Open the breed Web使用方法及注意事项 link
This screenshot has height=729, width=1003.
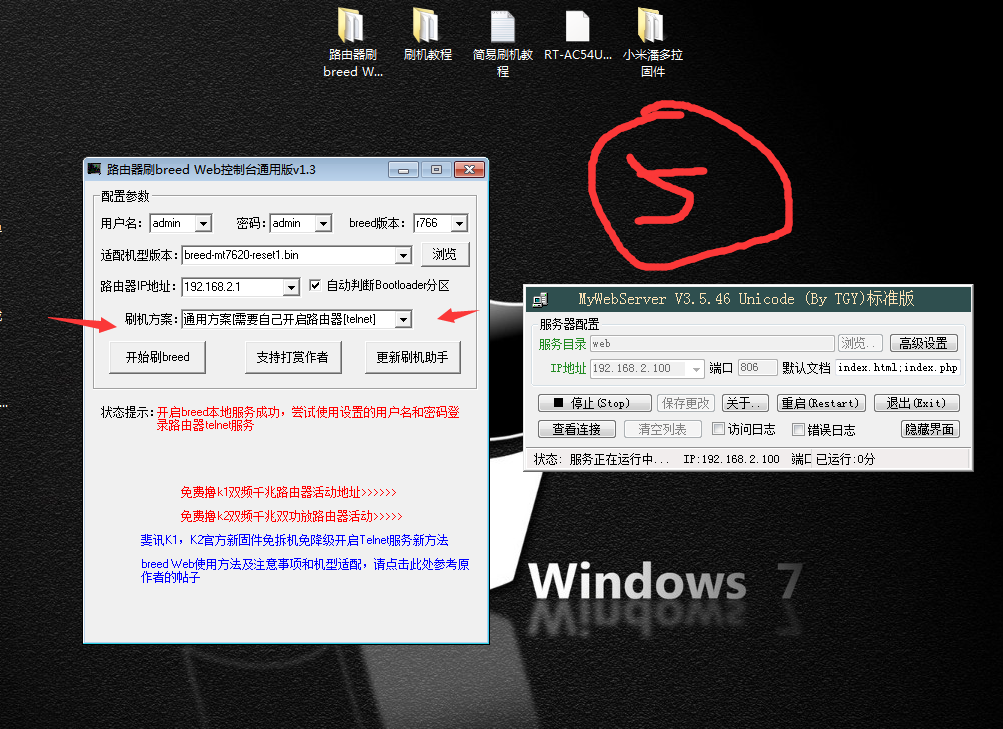pos(305,570)
